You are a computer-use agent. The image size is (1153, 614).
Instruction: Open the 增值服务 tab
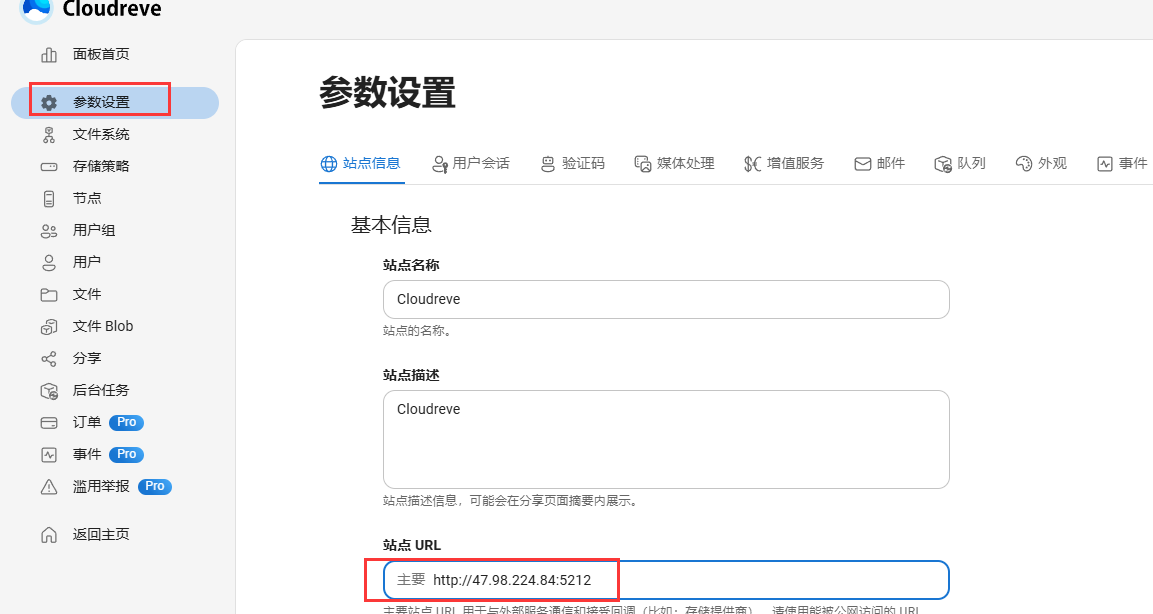(785, 163)
